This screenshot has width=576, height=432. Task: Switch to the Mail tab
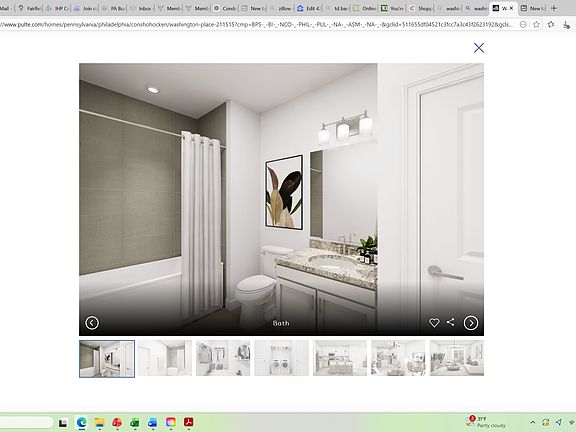tap(6, 8)
